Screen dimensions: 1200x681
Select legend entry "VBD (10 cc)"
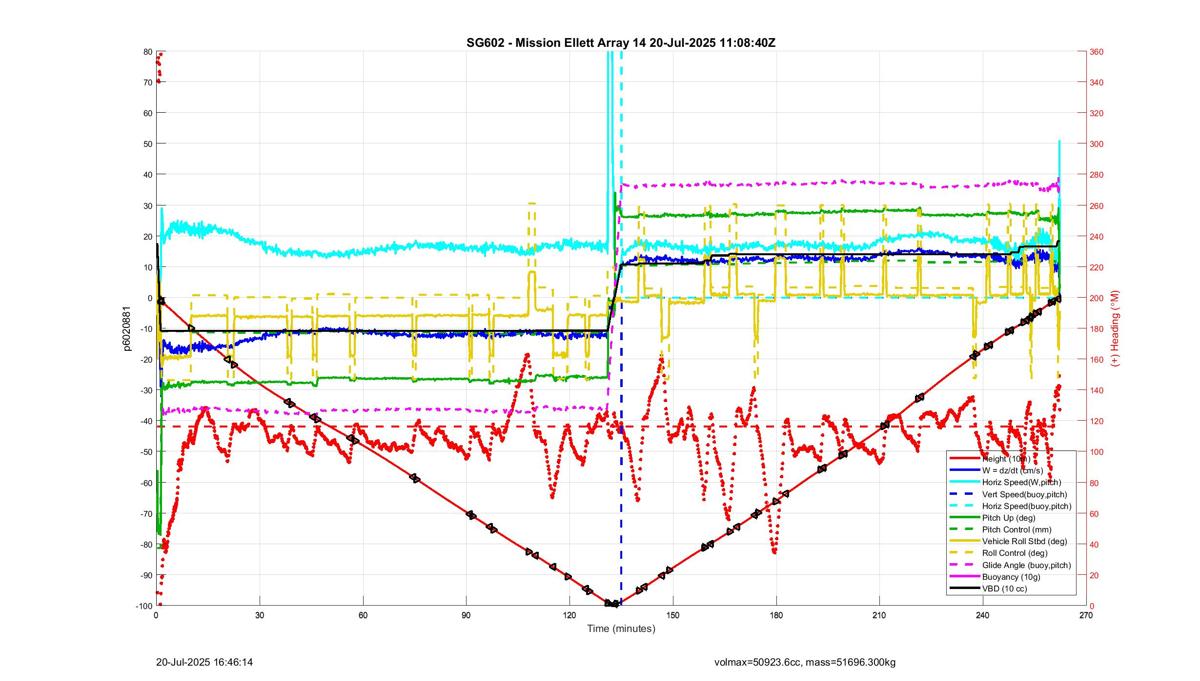click(x=1005, y=590)
